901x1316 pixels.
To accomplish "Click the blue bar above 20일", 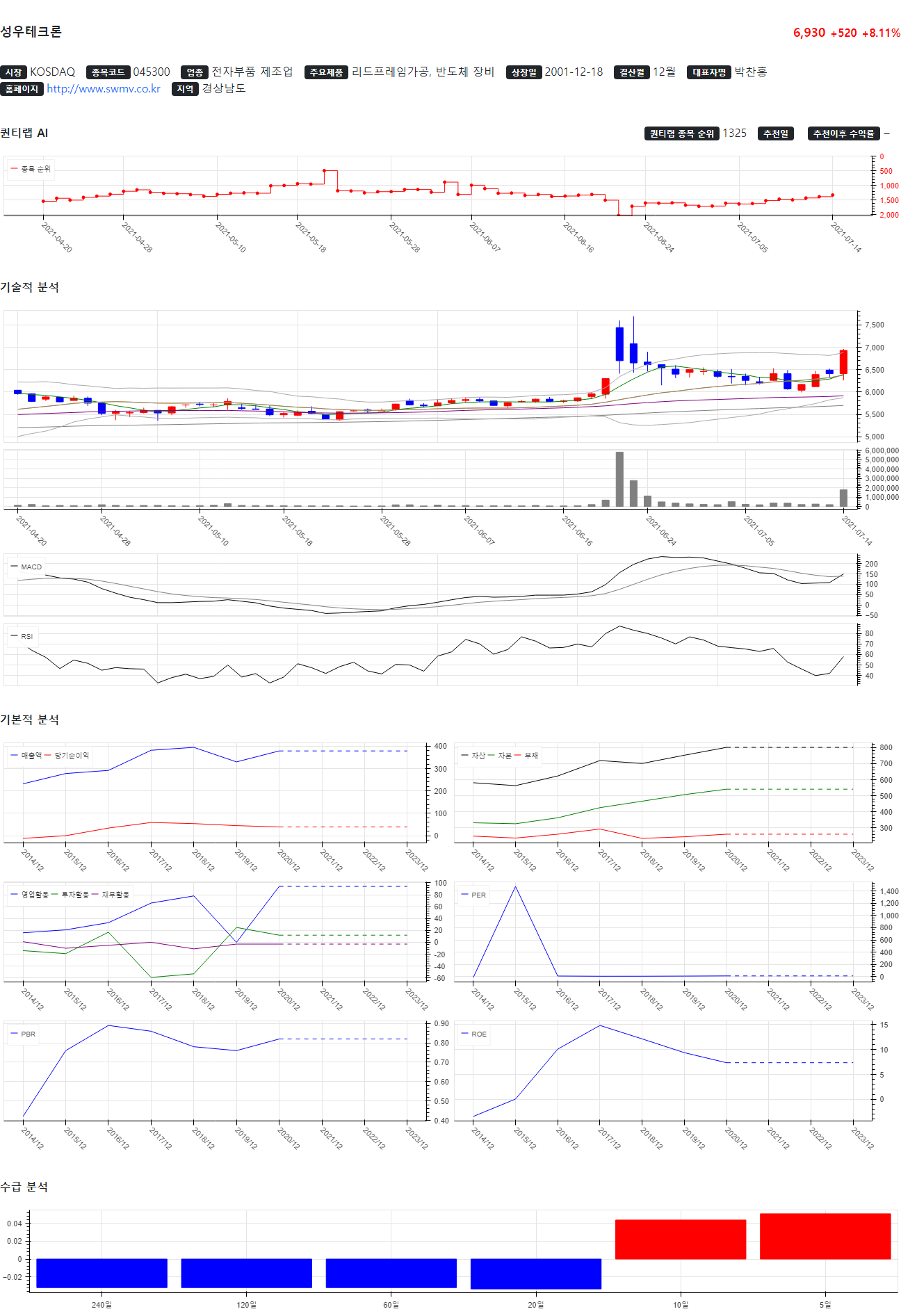I will coord(536,1274).
